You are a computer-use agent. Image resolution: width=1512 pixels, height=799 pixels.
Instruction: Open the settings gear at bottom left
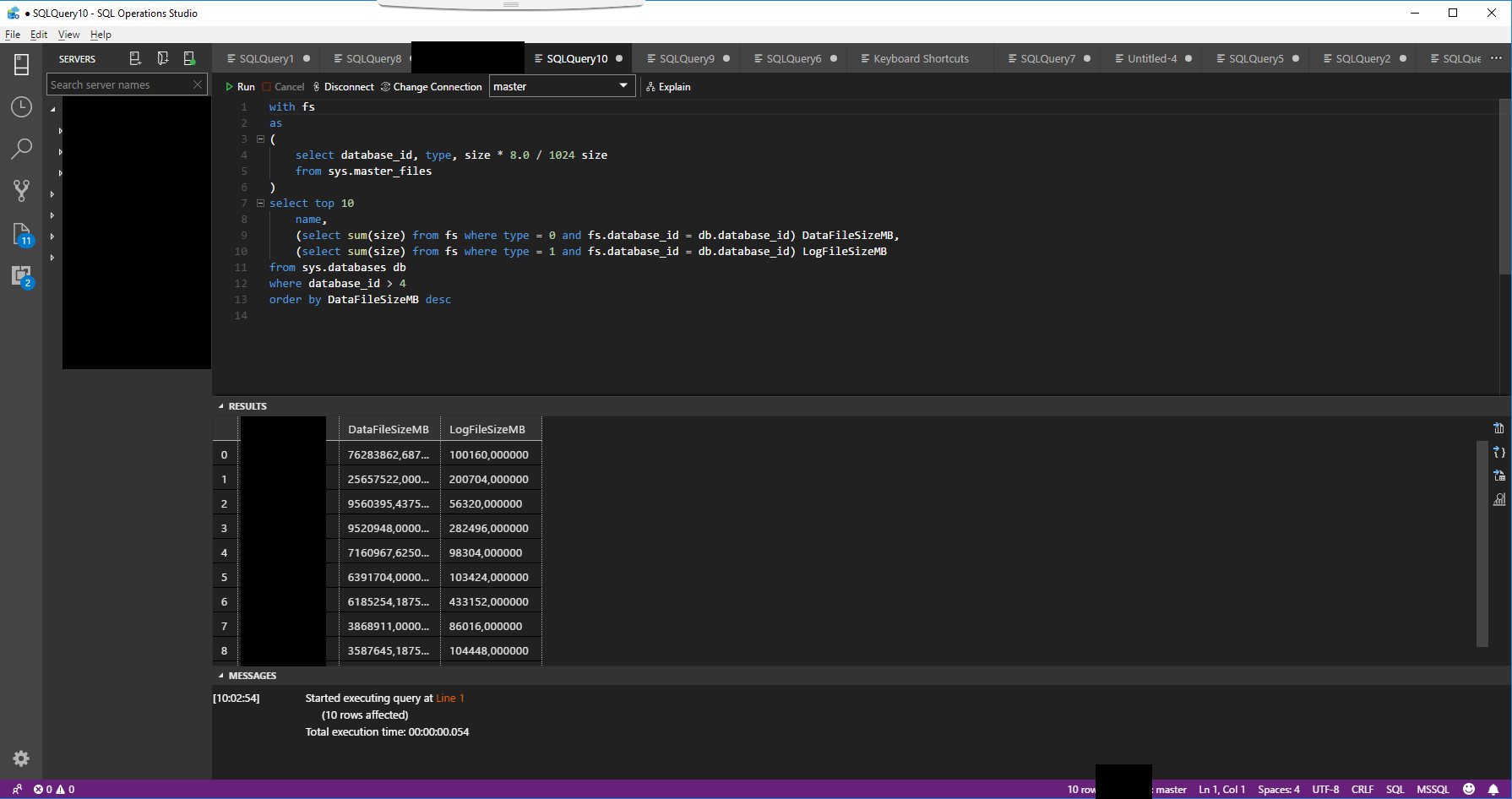[x=21, y=758]
